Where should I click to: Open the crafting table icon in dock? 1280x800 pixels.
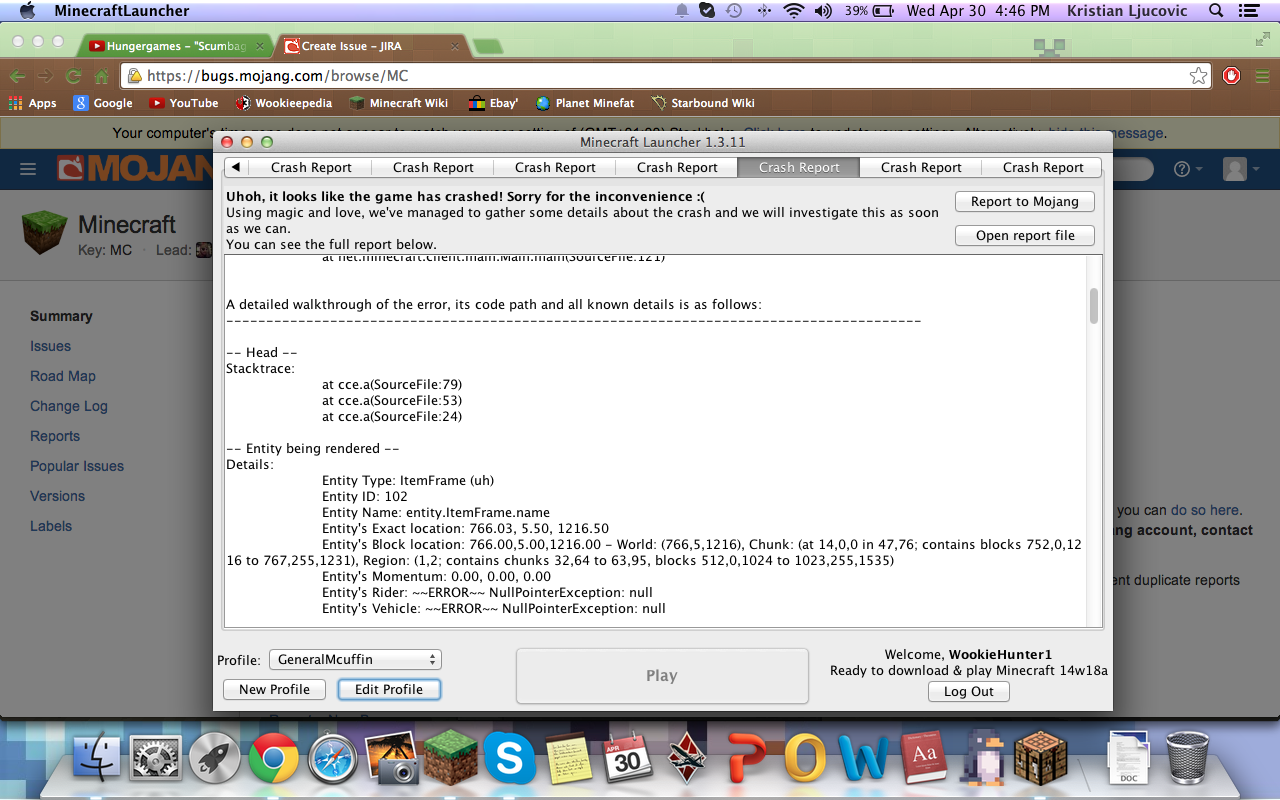[1041, 757]
